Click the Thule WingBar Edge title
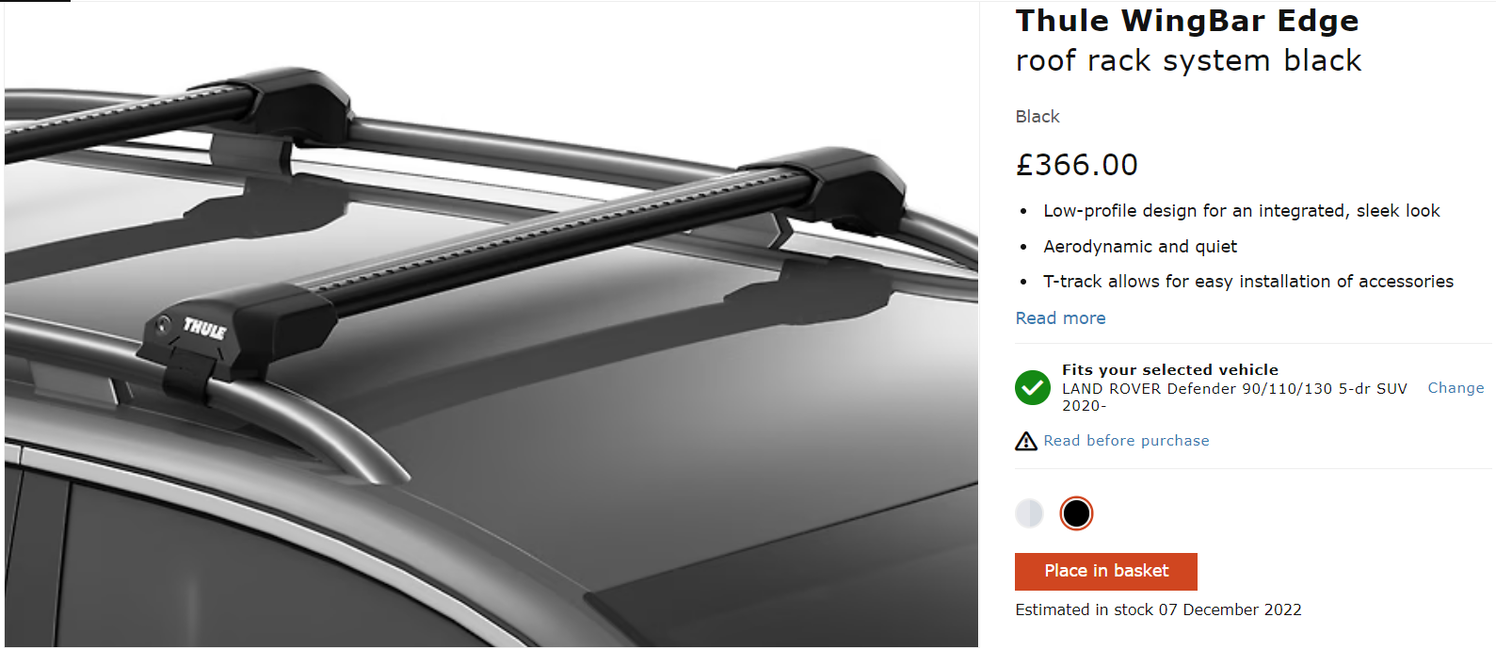The width and height of the screenshot is (1496, 650). pyautogui.click(x=1187, y=20)
